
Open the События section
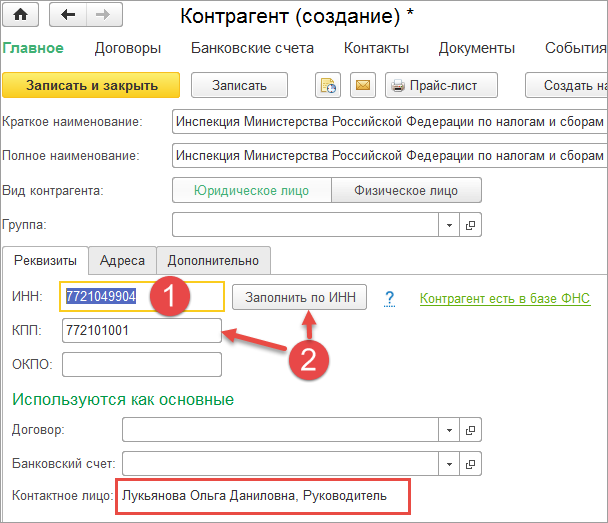(576, 48)
